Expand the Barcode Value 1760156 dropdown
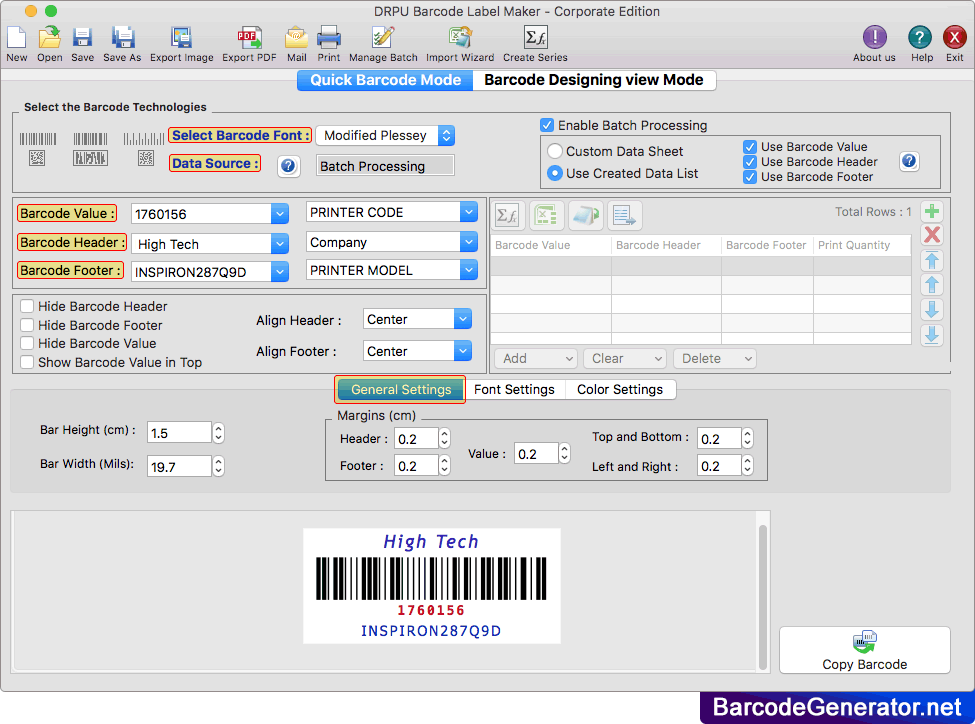This screenshot has width=975, height=724. pos(279,214)
